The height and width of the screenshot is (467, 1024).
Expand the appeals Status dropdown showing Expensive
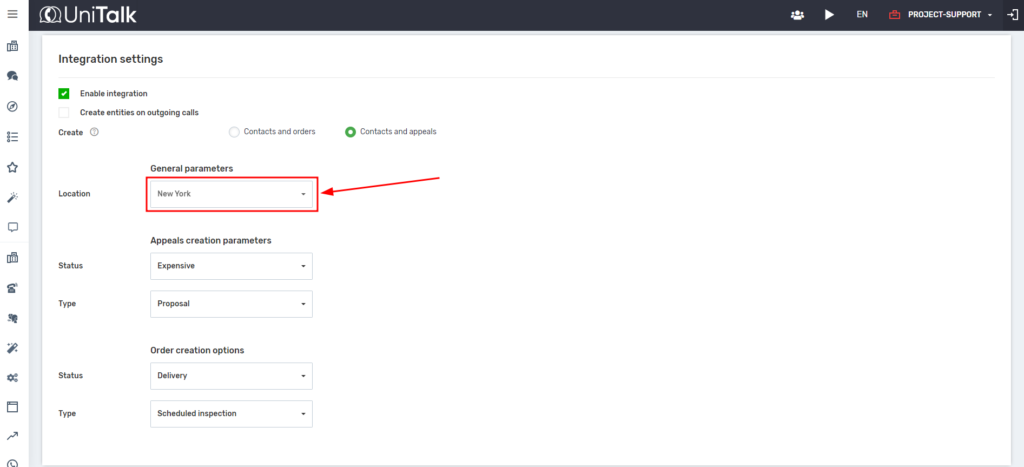[231, 266]
